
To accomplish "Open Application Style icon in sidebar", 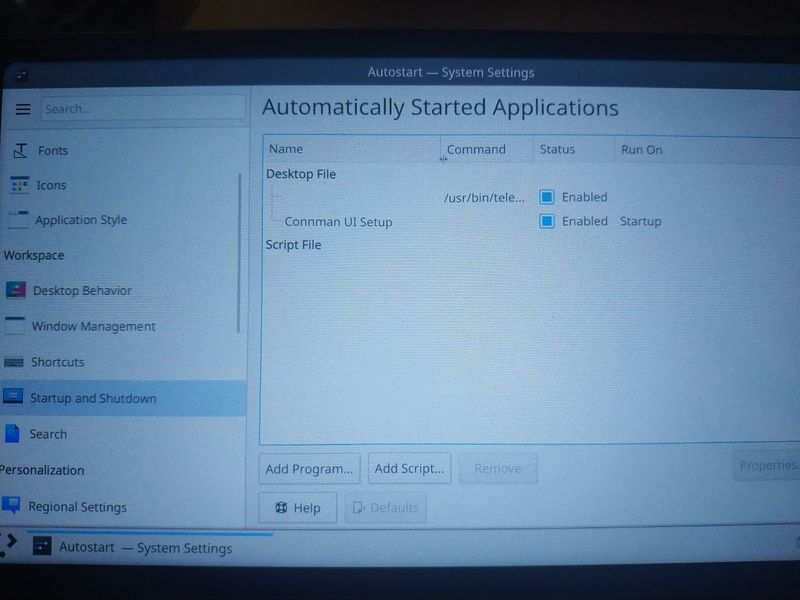I will pyautogui.click(x=18, y=220).
